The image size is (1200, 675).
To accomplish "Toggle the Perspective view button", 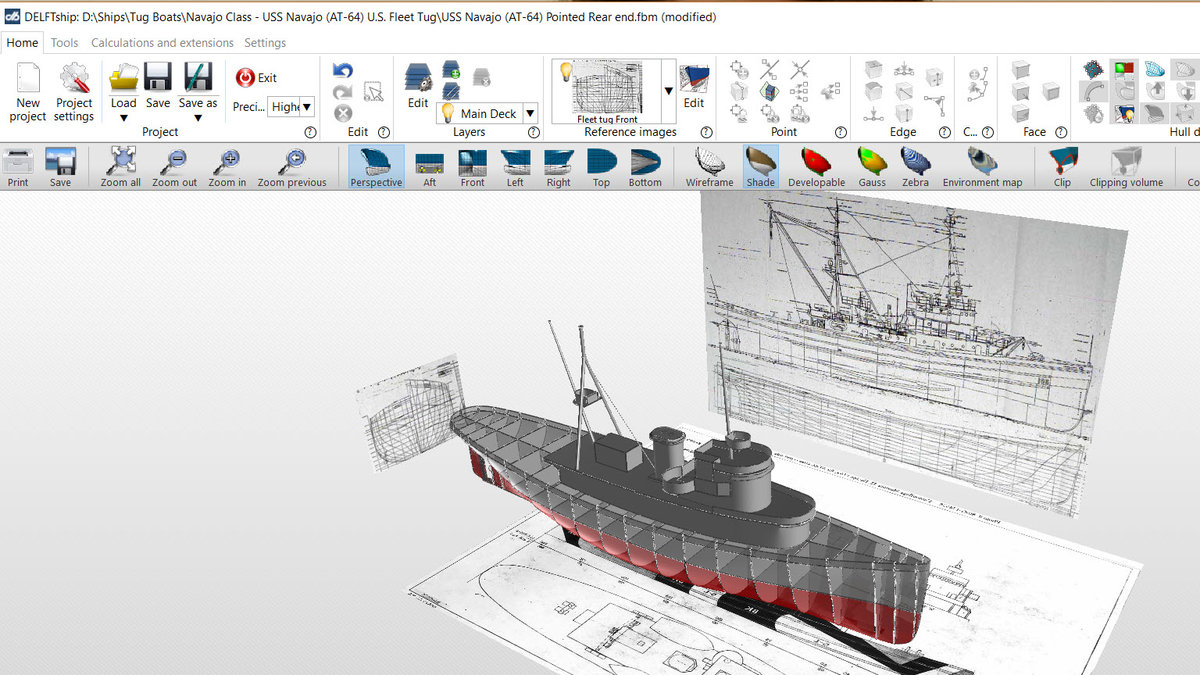I will pyautogui.click(x=376, y=167).
